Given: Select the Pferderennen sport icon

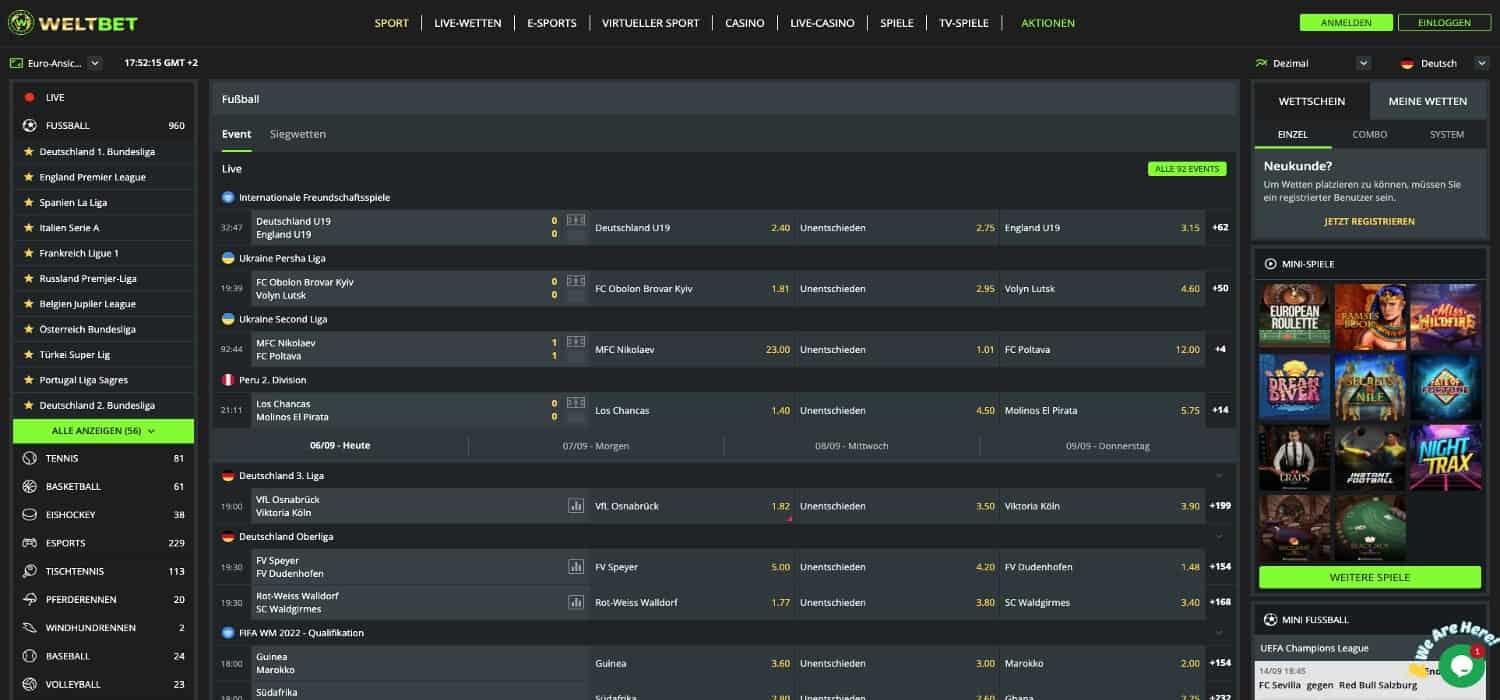Looking at the screenshot, I should (x=29, y=599).
